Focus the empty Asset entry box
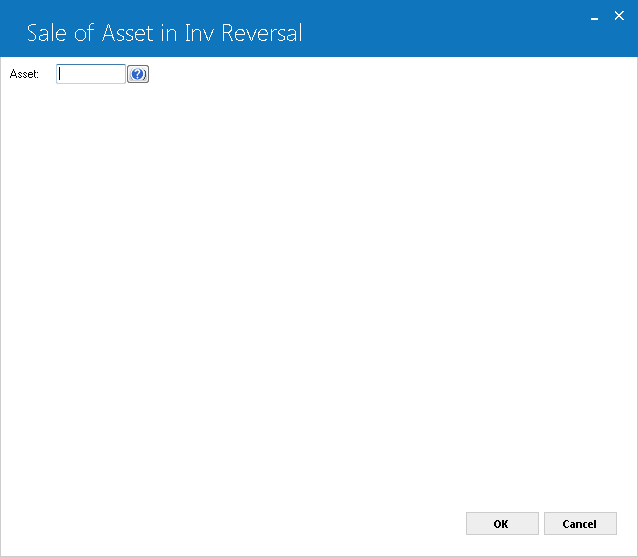 coord(91,74)
